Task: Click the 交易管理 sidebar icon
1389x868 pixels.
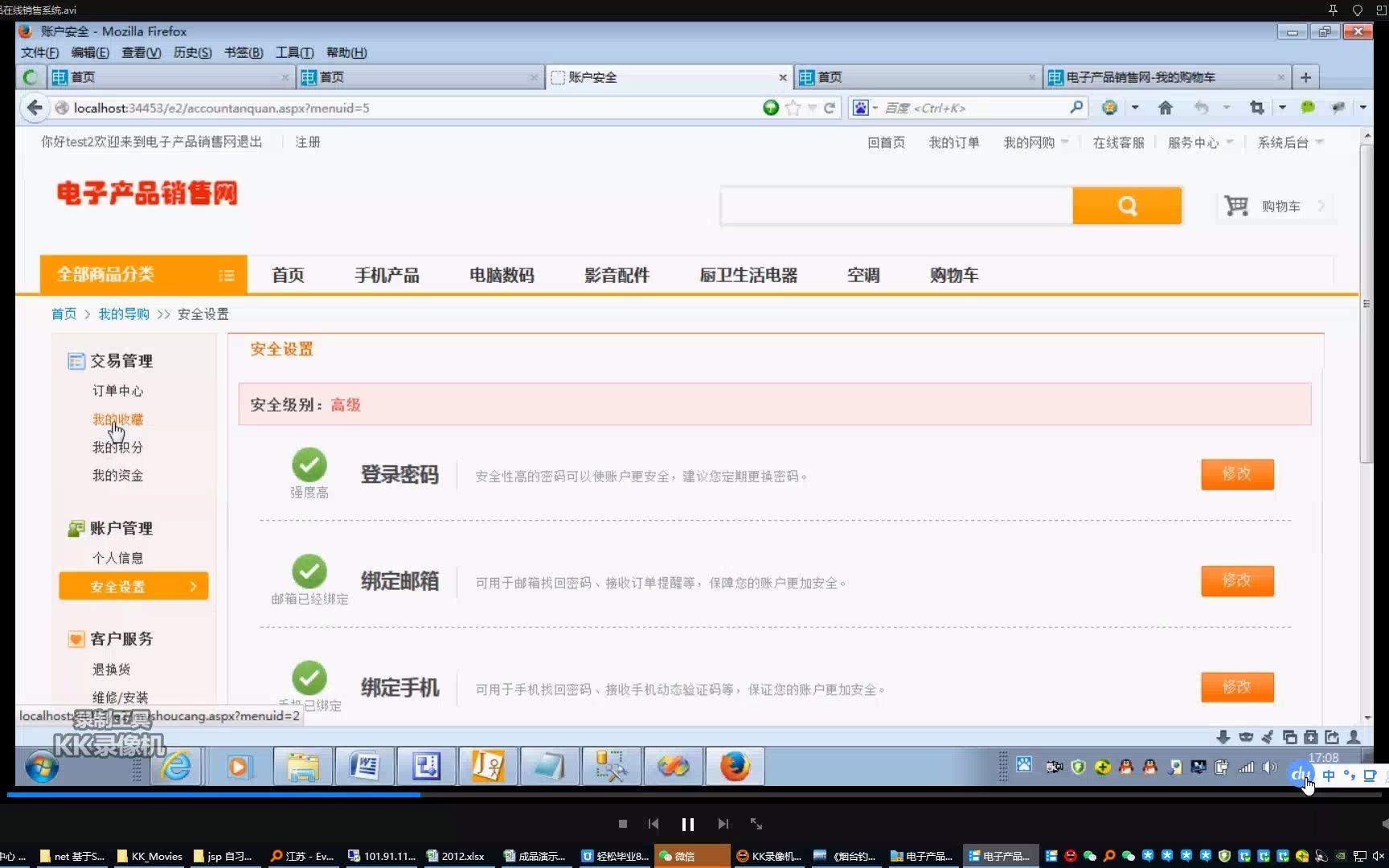Action: tap(76, 361)
